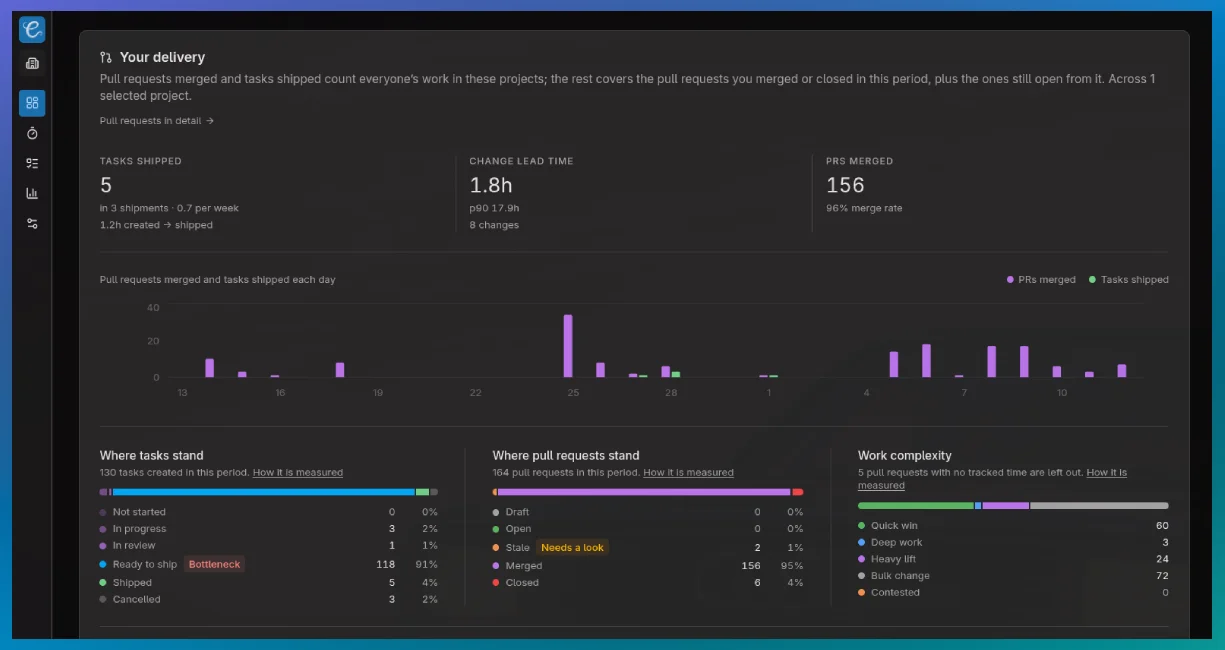Click the 164 pull requests in this period text
Viewport: 1225px width, 650px height.
[x=566, y=473]
